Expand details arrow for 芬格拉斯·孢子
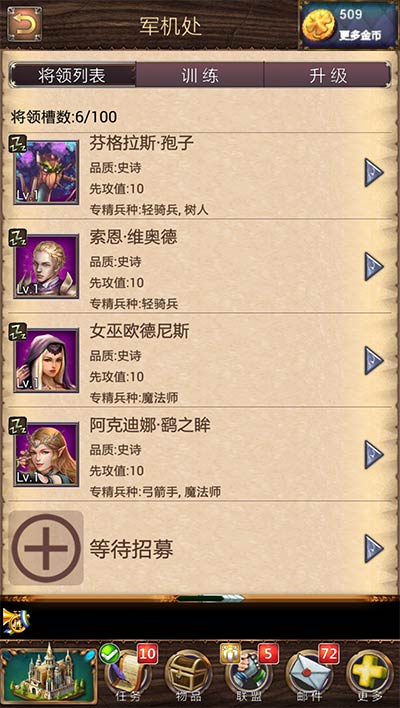The image size is (400, 708). (374, 172)
